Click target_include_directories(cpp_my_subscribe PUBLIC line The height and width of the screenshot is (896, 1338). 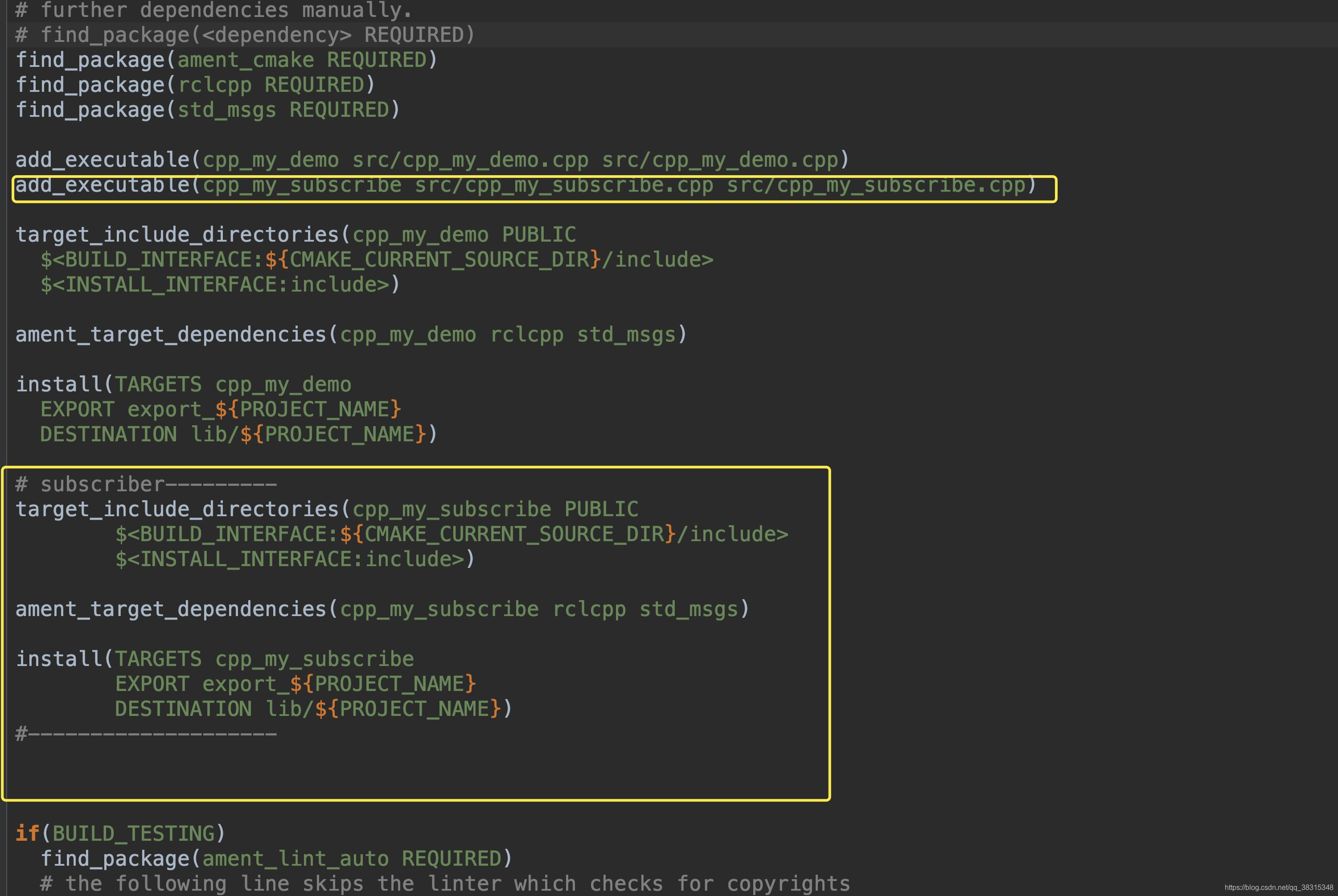pos(327,510)
